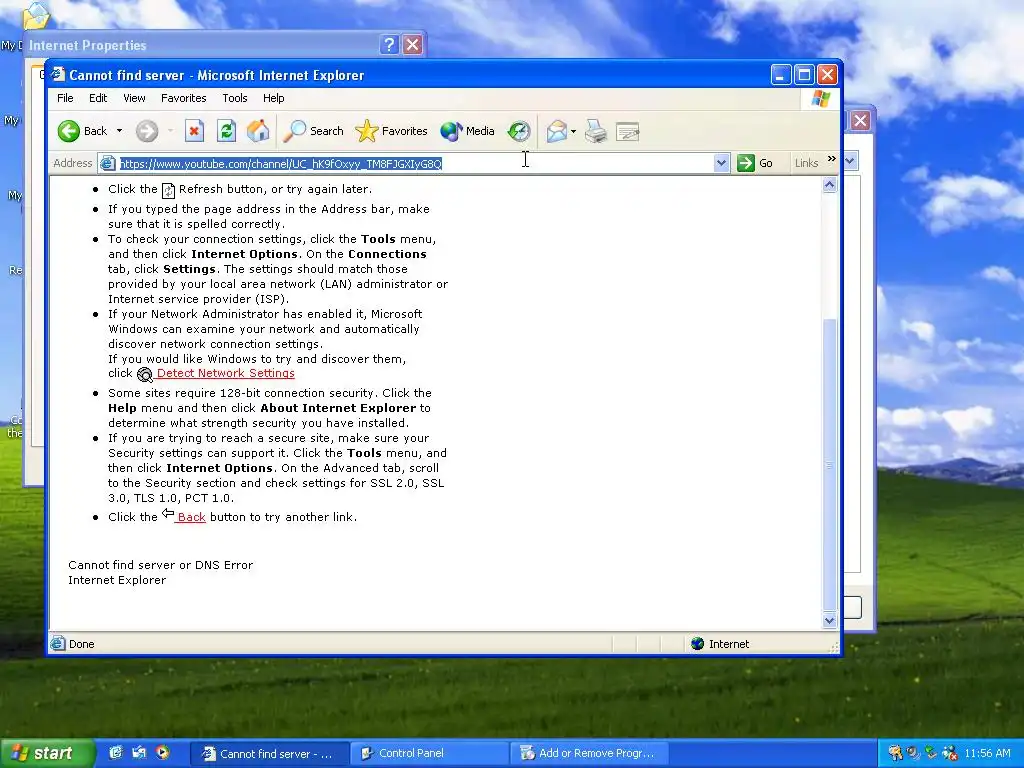Click the scrollbar down arrow
The width and height of the screenshot is (1024, 768).
(x=829, y=620)
